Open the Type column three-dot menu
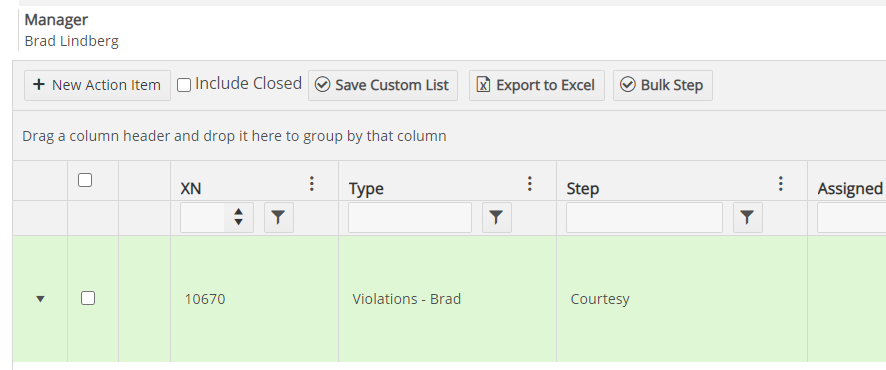 tap(529, 184)
